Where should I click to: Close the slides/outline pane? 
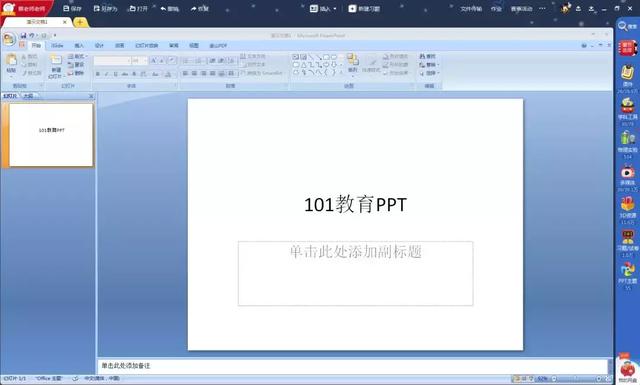pos(91,96)
